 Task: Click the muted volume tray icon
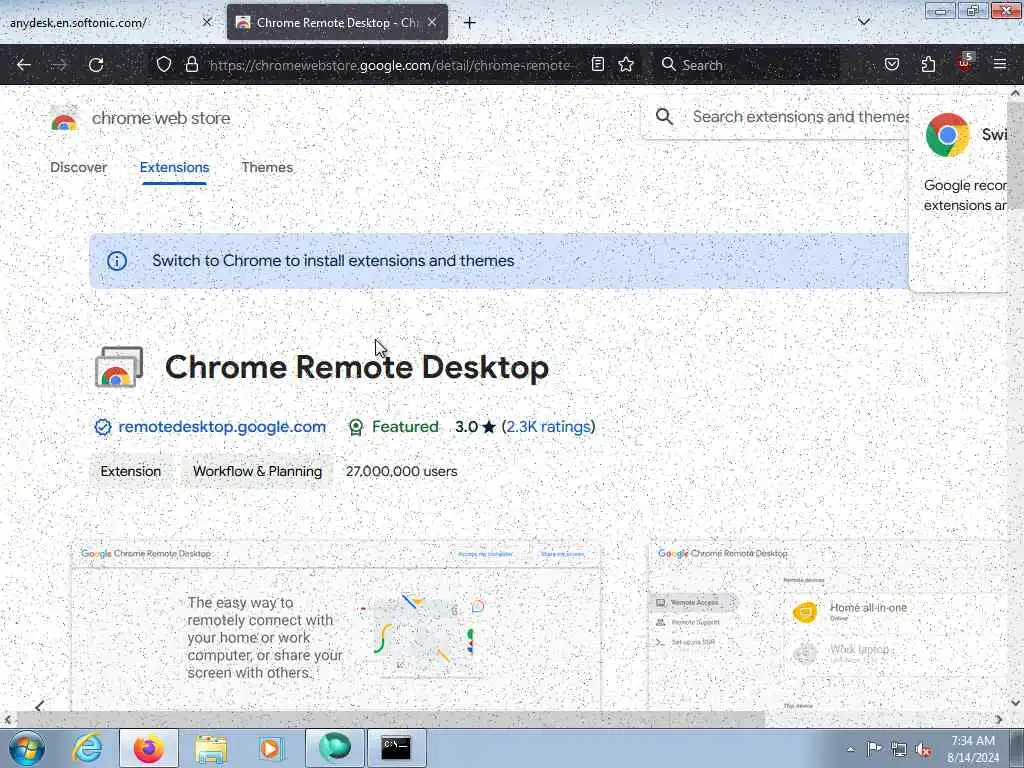[x=923, y=750]
